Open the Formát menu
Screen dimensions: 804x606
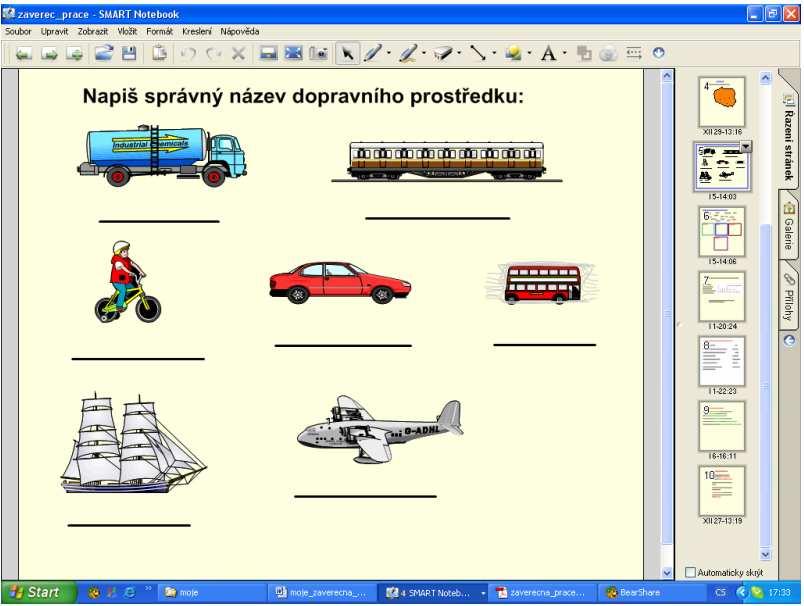(159, 31)
